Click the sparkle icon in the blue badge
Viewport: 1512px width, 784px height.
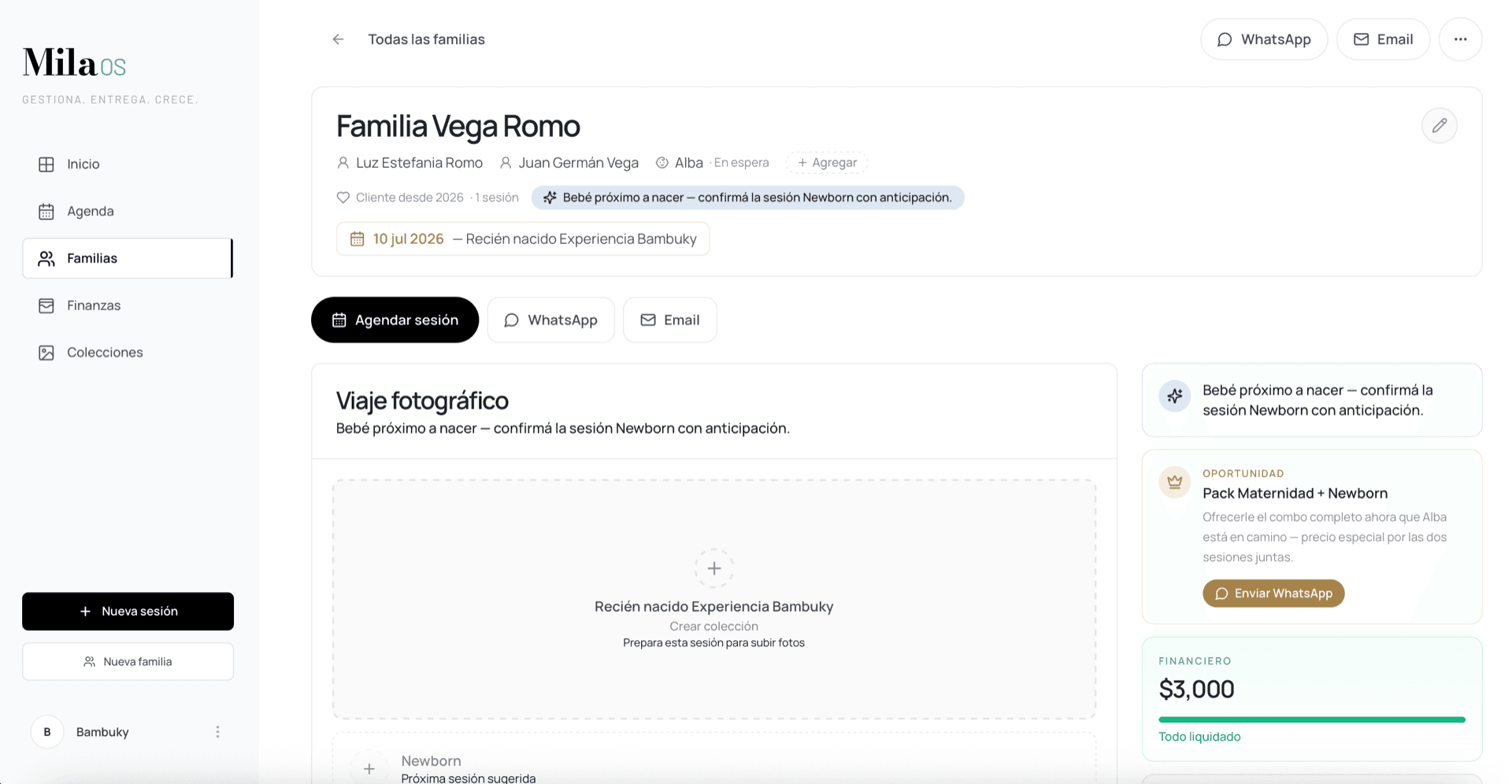550,198
